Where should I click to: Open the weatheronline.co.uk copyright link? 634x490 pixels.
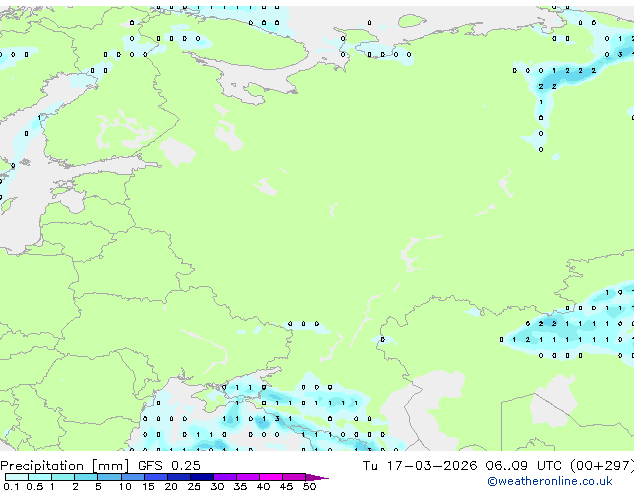pyautogui.click(x=550, y=481)
